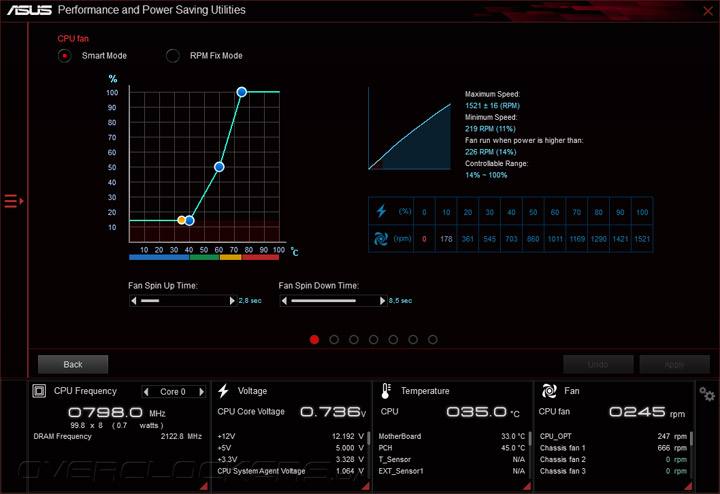Screen dimensions: 720x494
Task: Click the +3.3V voltage row
Action: (x=290, y=460)
